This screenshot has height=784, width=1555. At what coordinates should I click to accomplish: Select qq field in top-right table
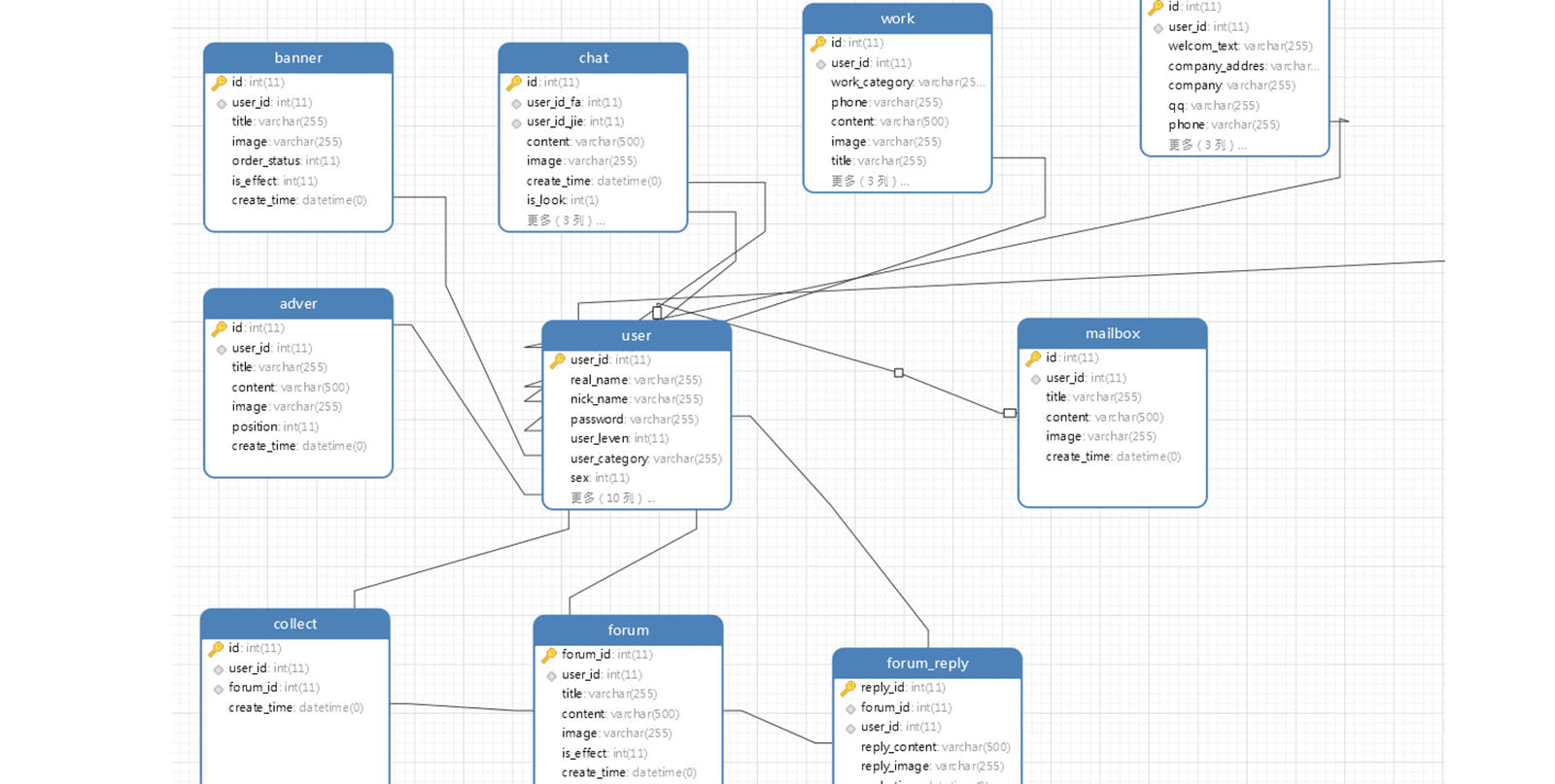click(1214, 105)
